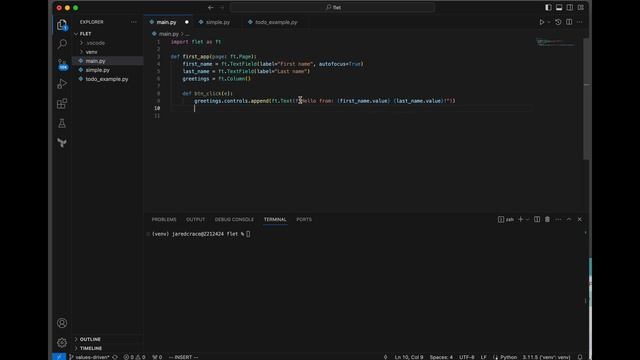Click main.py in the breadcrumb path

click(168, 34)
